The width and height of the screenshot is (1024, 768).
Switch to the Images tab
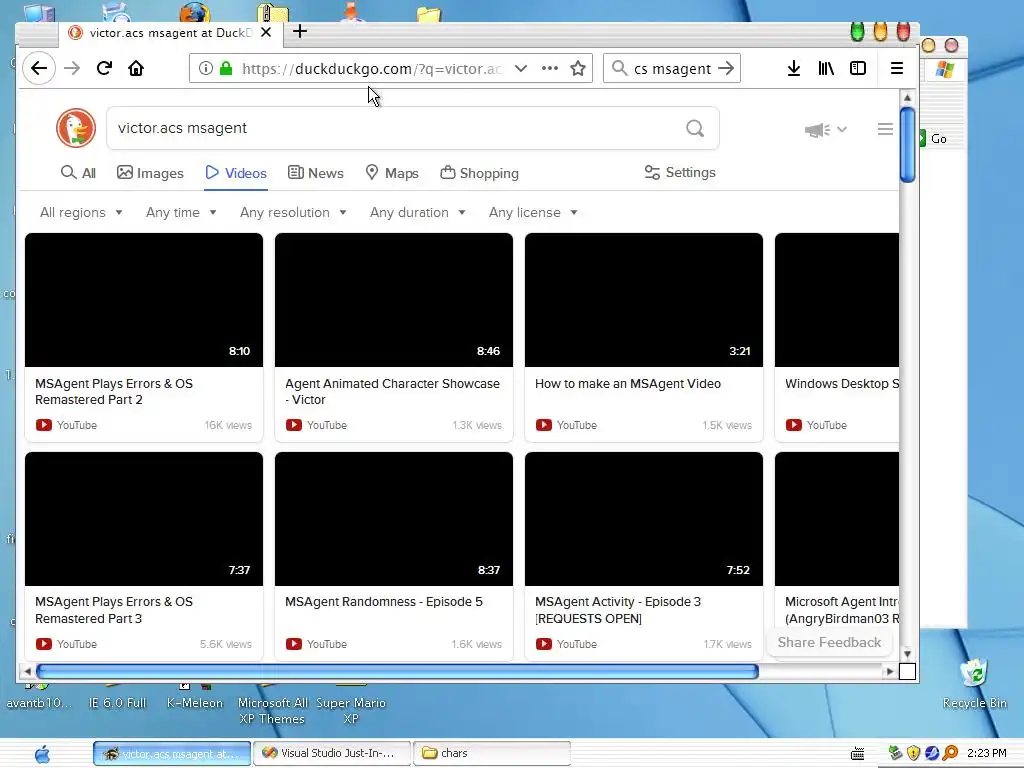150,173
